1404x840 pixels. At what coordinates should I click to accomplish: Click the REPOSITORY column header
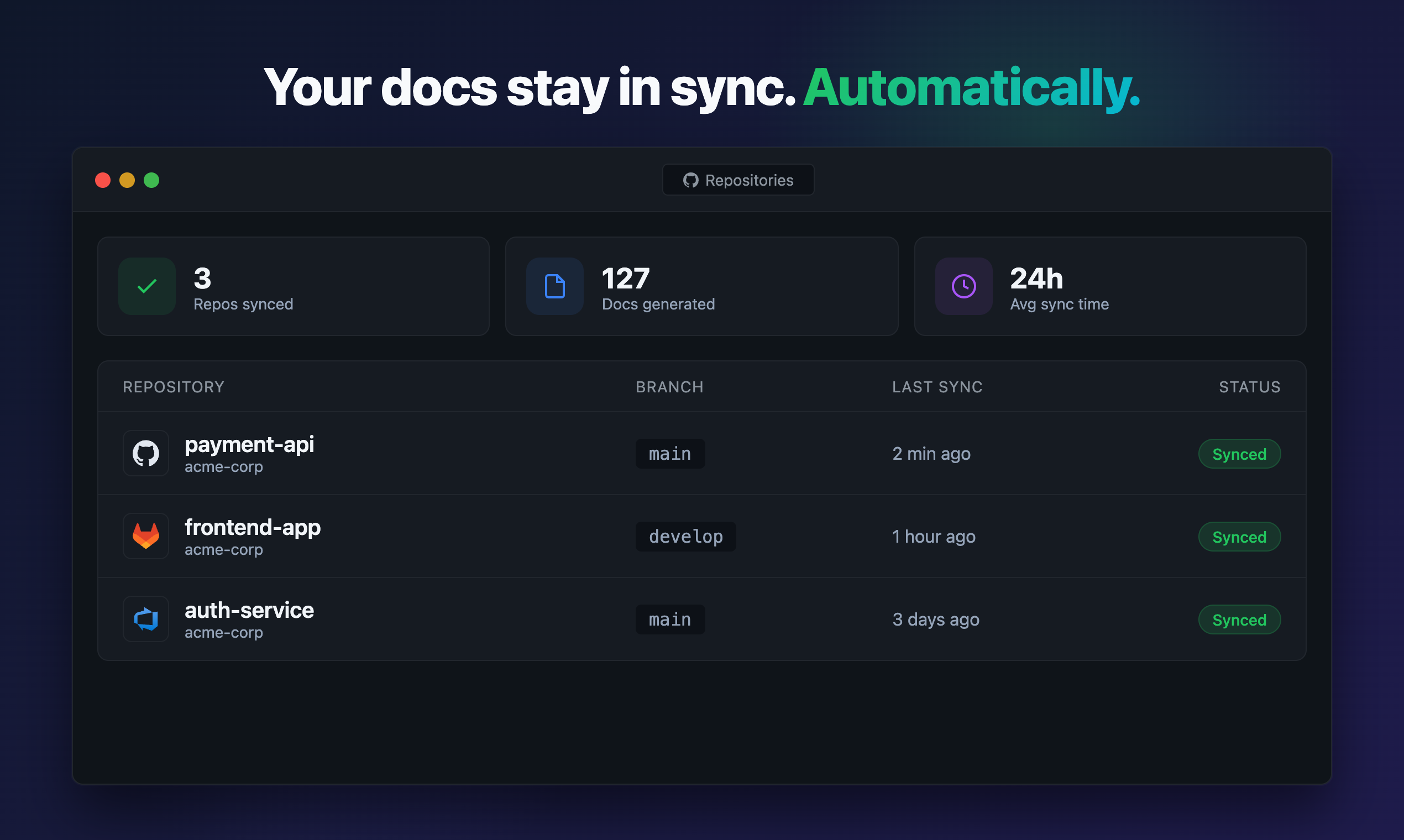174,387
